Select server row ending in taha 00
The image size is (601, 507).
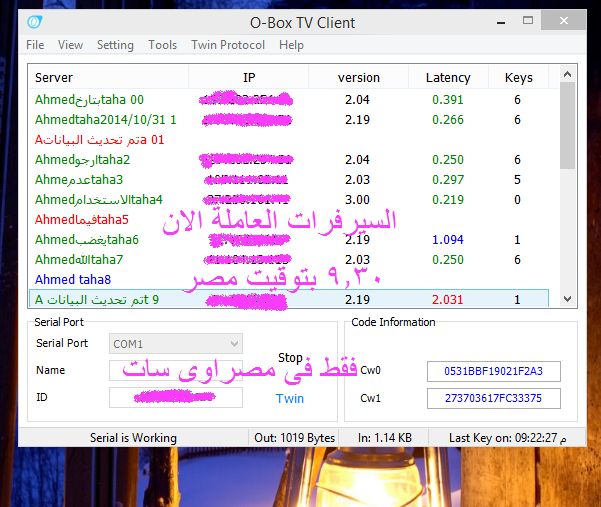click(289, 100)
